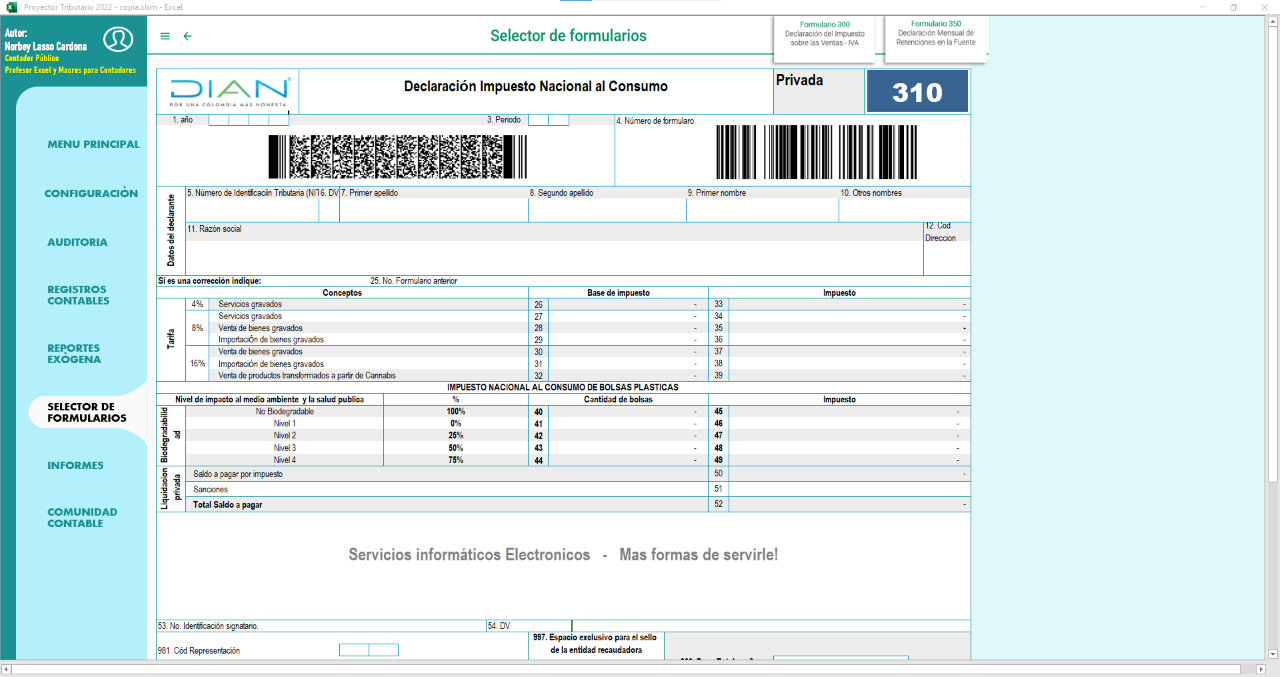Click the Excel icon in title bar
Image resolution: width=1280 pixels, height=677 pixels.
tap(12, 7)
